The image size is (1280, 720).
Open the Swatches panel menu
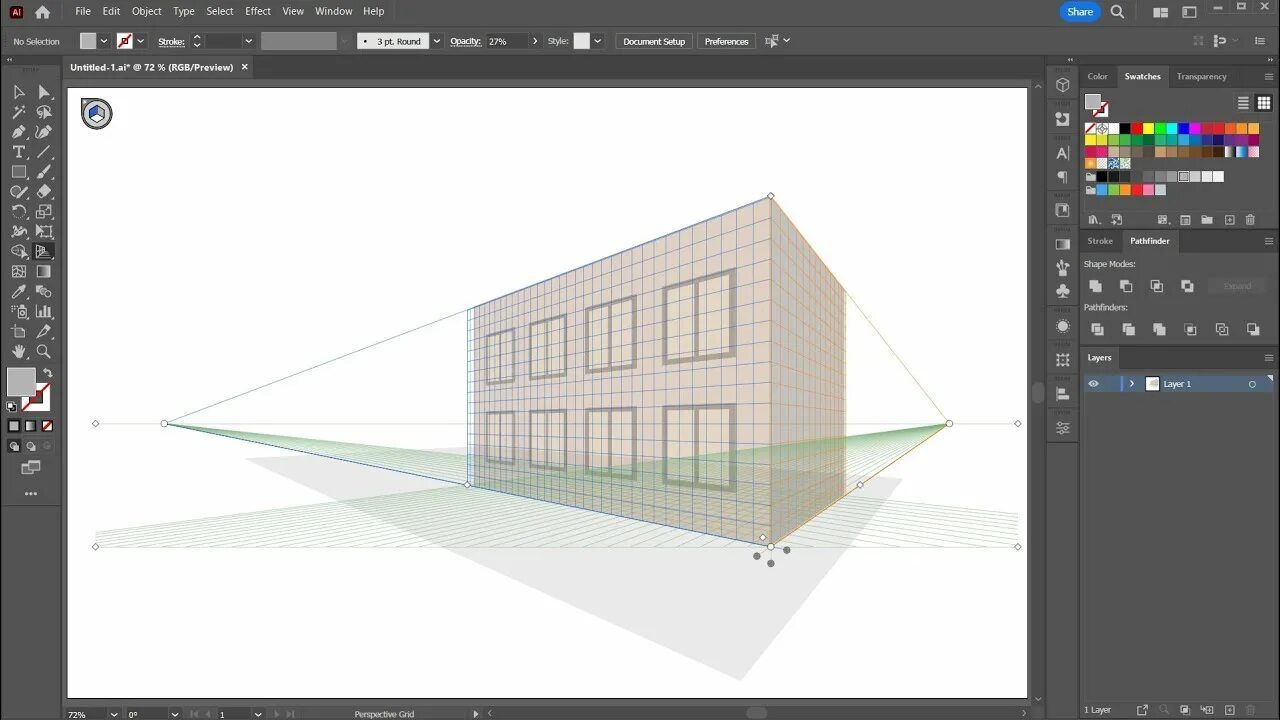point(1269,76)
